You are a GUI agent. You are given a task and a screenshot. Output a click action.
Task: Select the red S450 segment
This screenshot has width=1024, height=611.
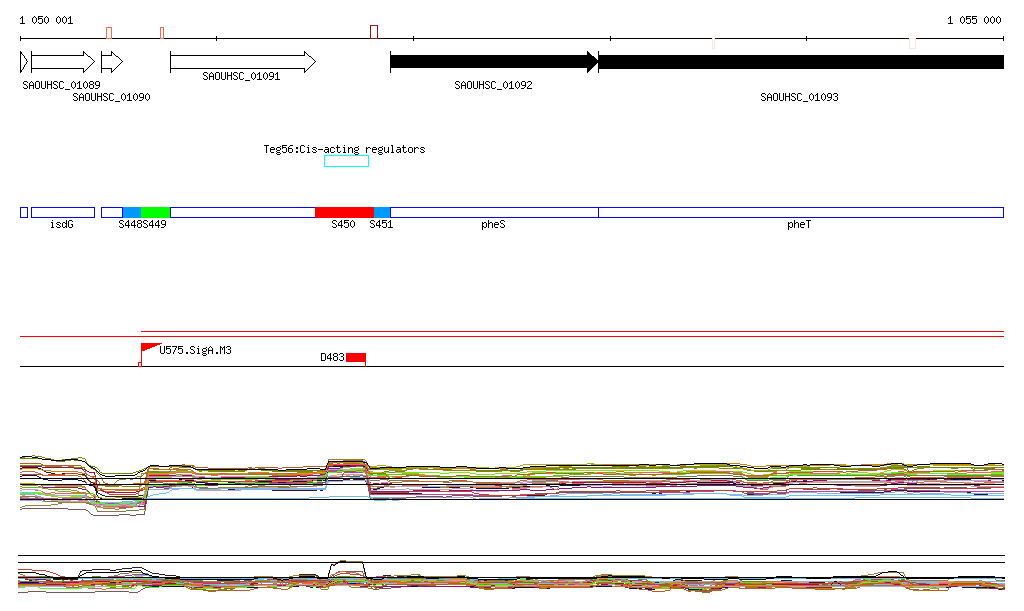[x=344, y=213]
